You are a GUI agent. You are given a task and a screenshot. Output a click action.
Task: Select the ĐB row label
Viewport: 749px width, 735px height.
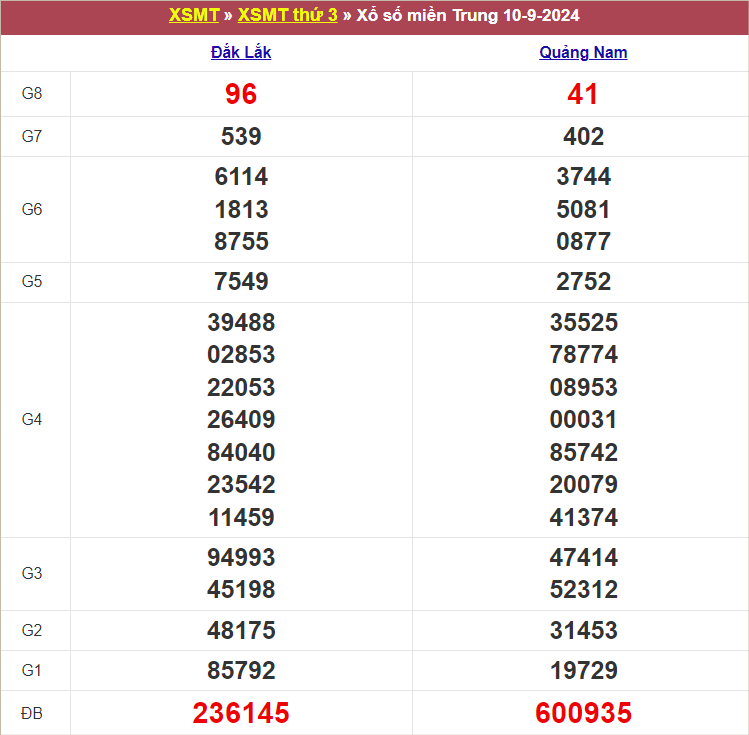click(32, 713)
